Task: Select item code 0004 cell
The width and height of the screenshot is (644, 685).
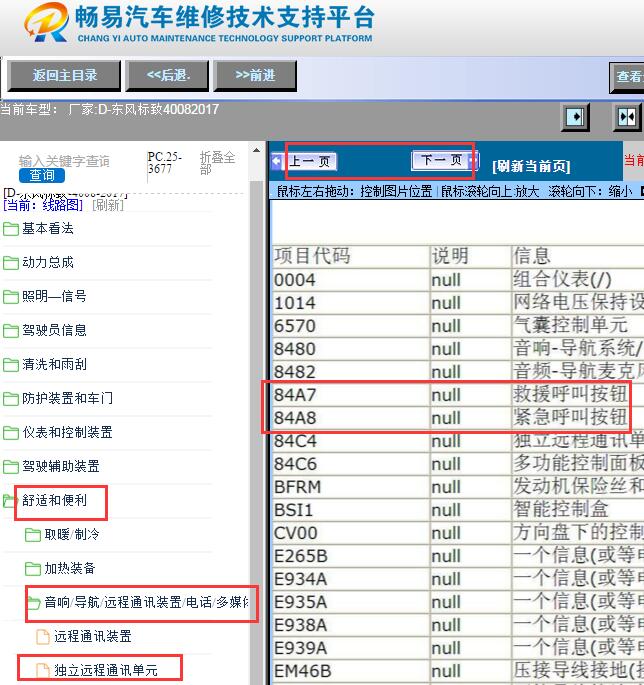Action: (x=351, y=280)
